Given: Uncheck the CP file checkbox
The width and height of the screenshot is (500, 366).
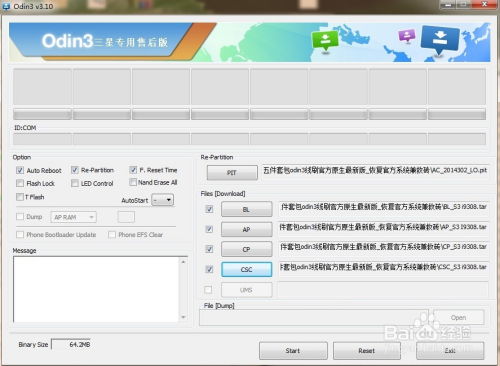Looking at the screenshot, I should [x=209, y=249].
